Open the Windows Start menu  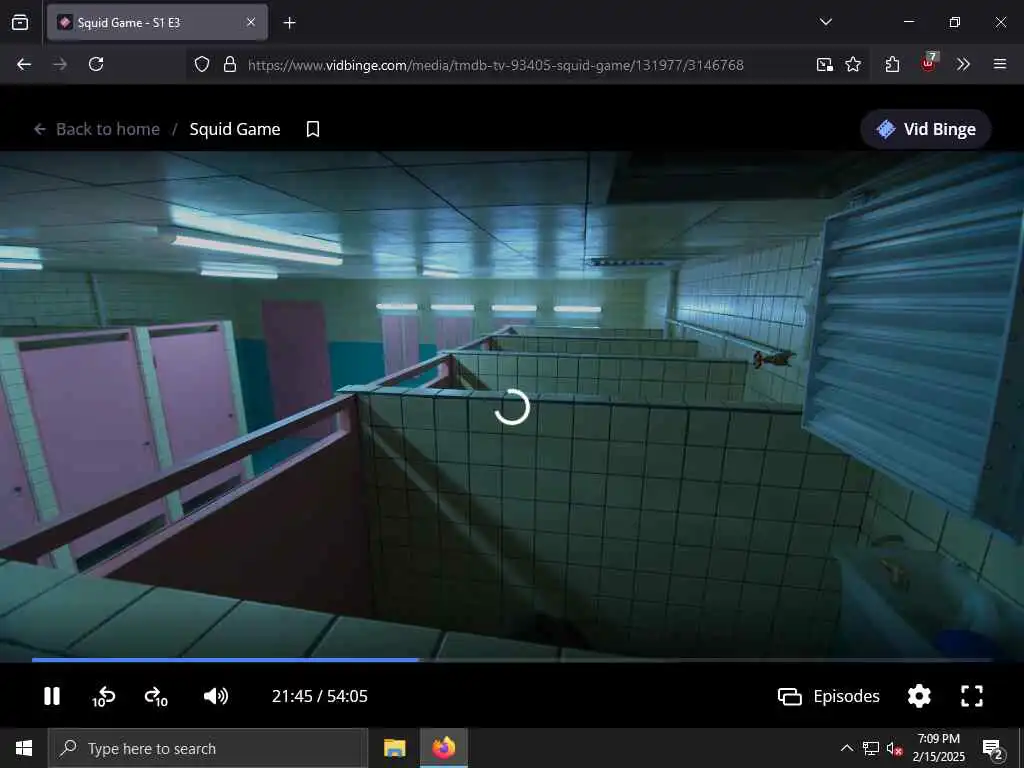click(x=24, y=748)
